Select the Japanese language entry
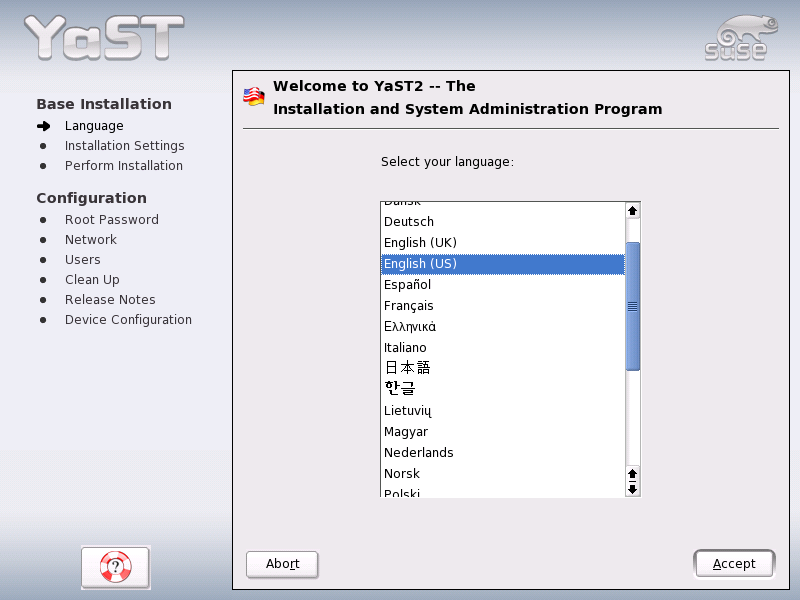This screenshot has width=800, height=600. (x=407, y=367)
